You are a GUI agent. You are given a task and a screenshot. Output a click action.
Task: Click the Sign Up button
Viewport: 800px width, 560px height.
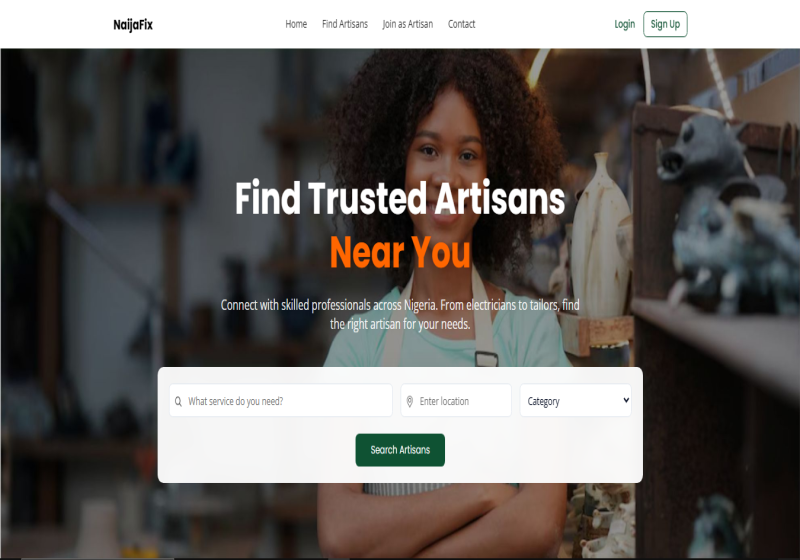click(665, 24)
